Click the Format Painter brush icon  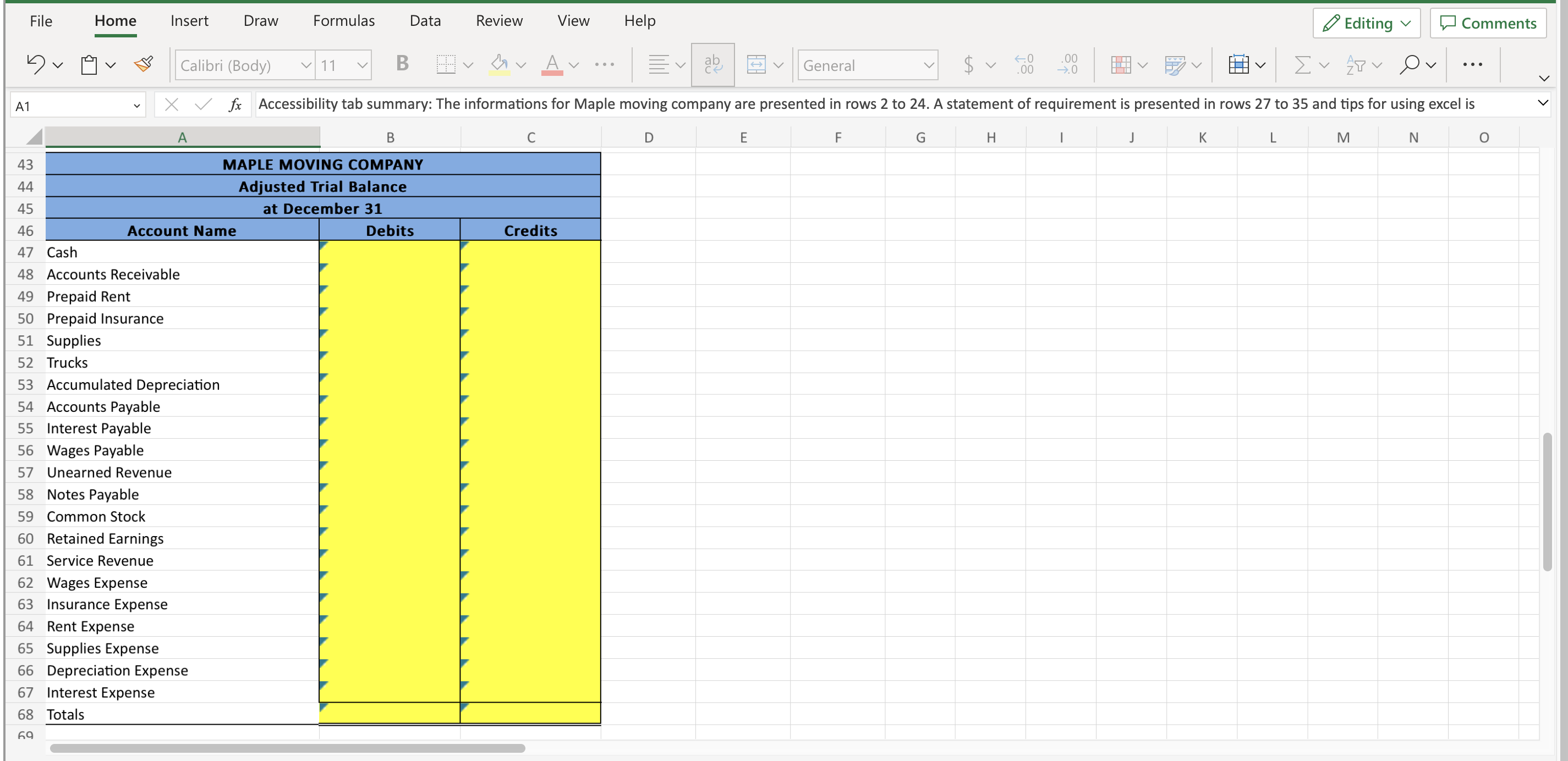coord(144,64)
